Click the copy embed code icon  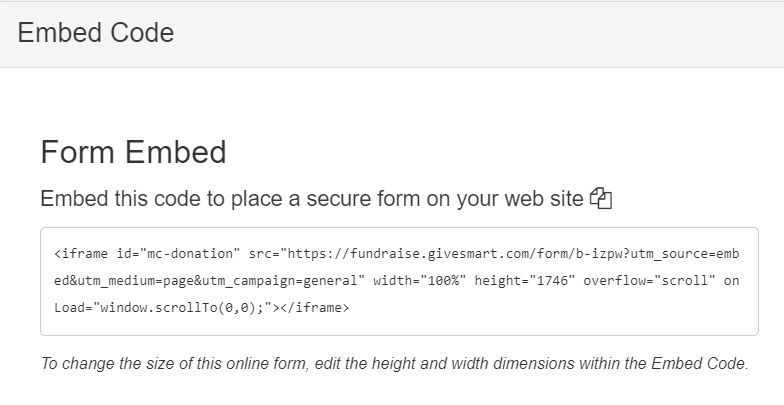point(600,198)
